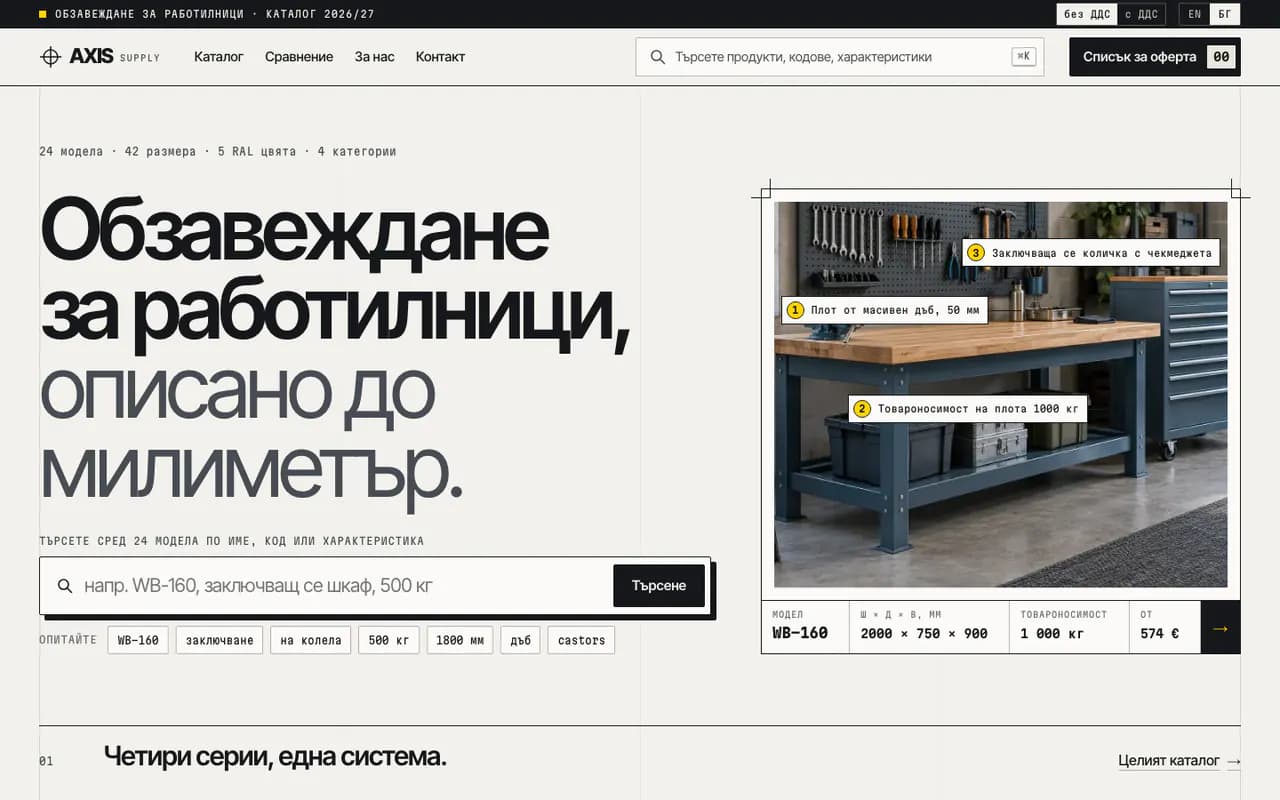Click the Четири серии, една система heading
This screenshot has height=800, width=1280.
tap(275, 757)
